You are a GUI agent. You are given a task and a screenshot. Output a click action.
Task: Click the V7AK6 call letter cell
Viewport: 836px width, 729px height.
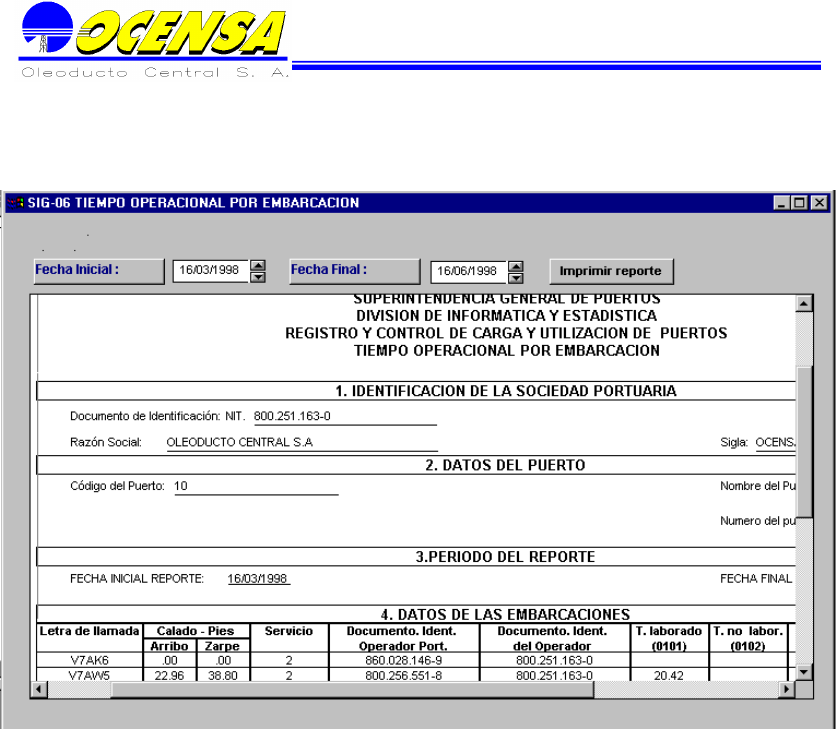point(90,660)
